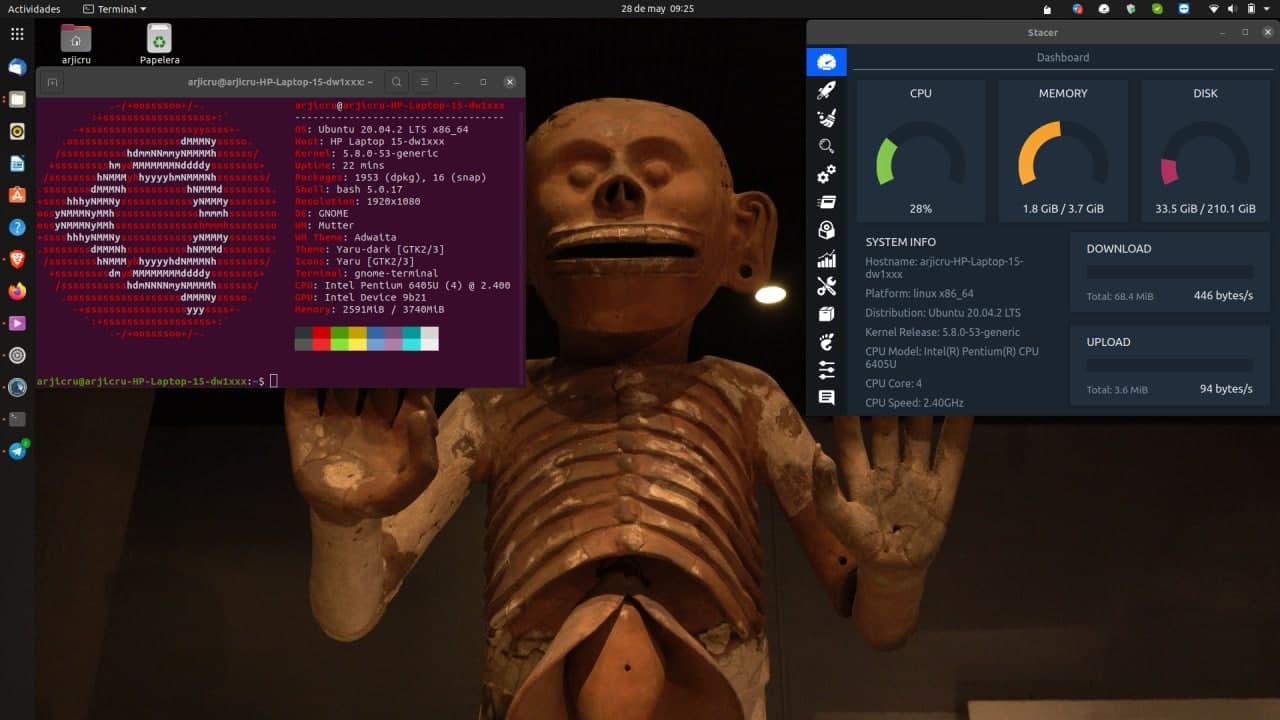The image size is (1280, 720).
Task: Open Stacer Search magnifier icon
Action: click(826, 146)
